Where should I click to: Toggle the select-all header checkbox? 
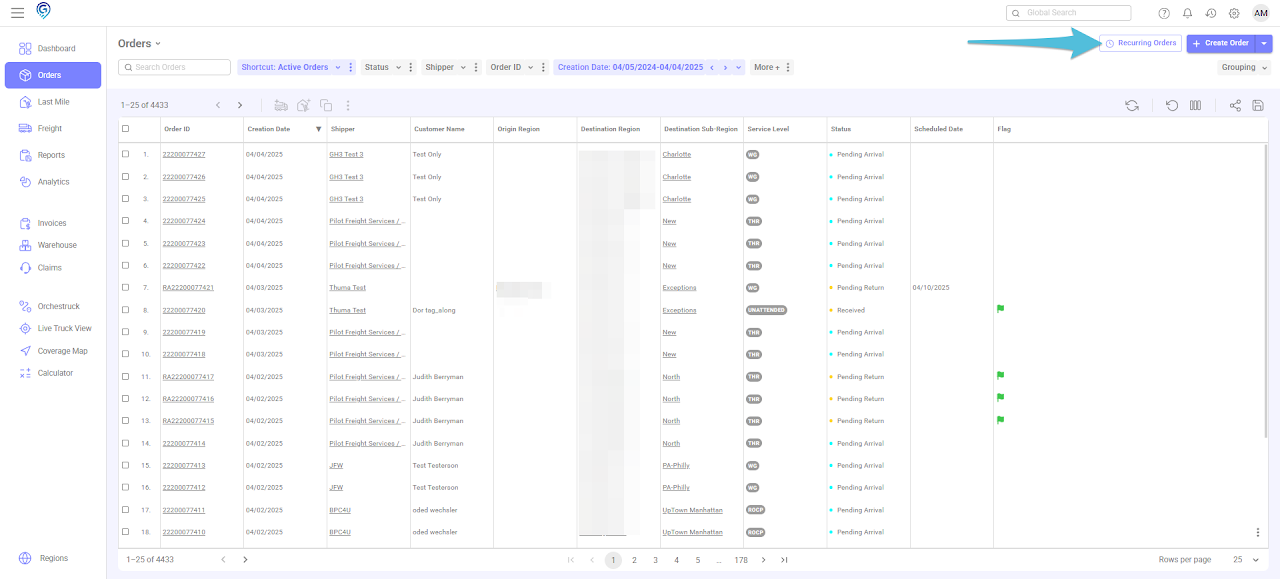coord(125,128)
